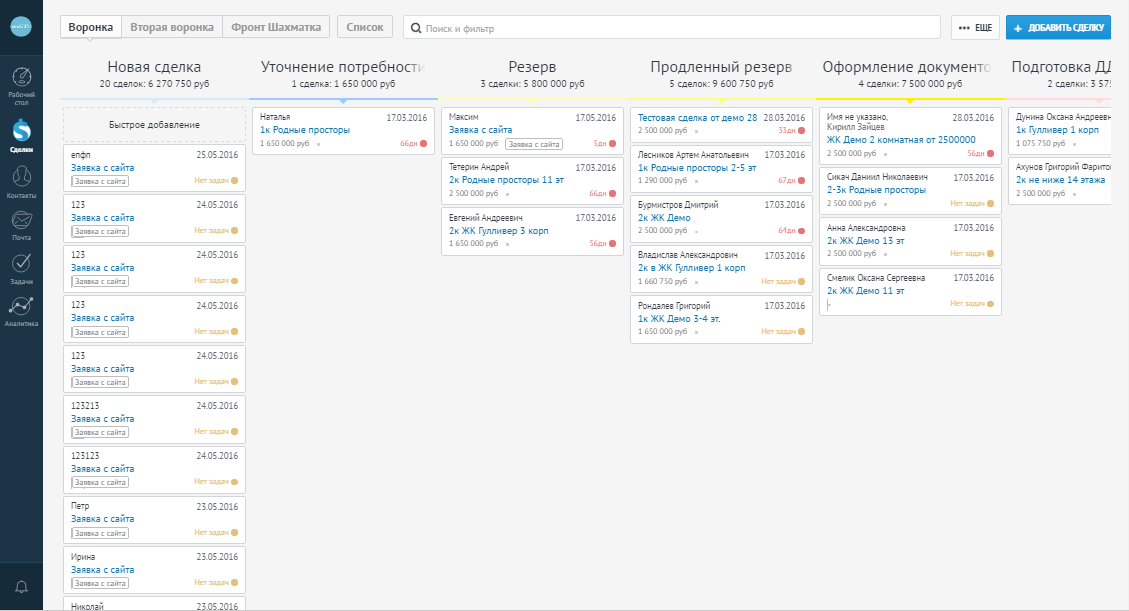Open deal 2к не ниже 14 этажа
The width and height of the screenshot is (1129, 611).
click(x=1061, y=180)
